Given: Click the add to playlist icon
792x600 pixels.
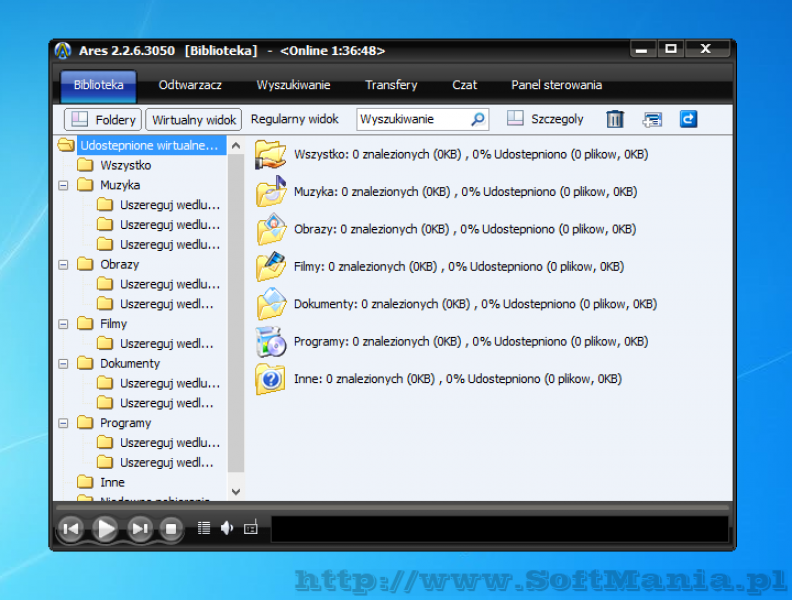Looking at the screenshot, I should pos(652,120).
